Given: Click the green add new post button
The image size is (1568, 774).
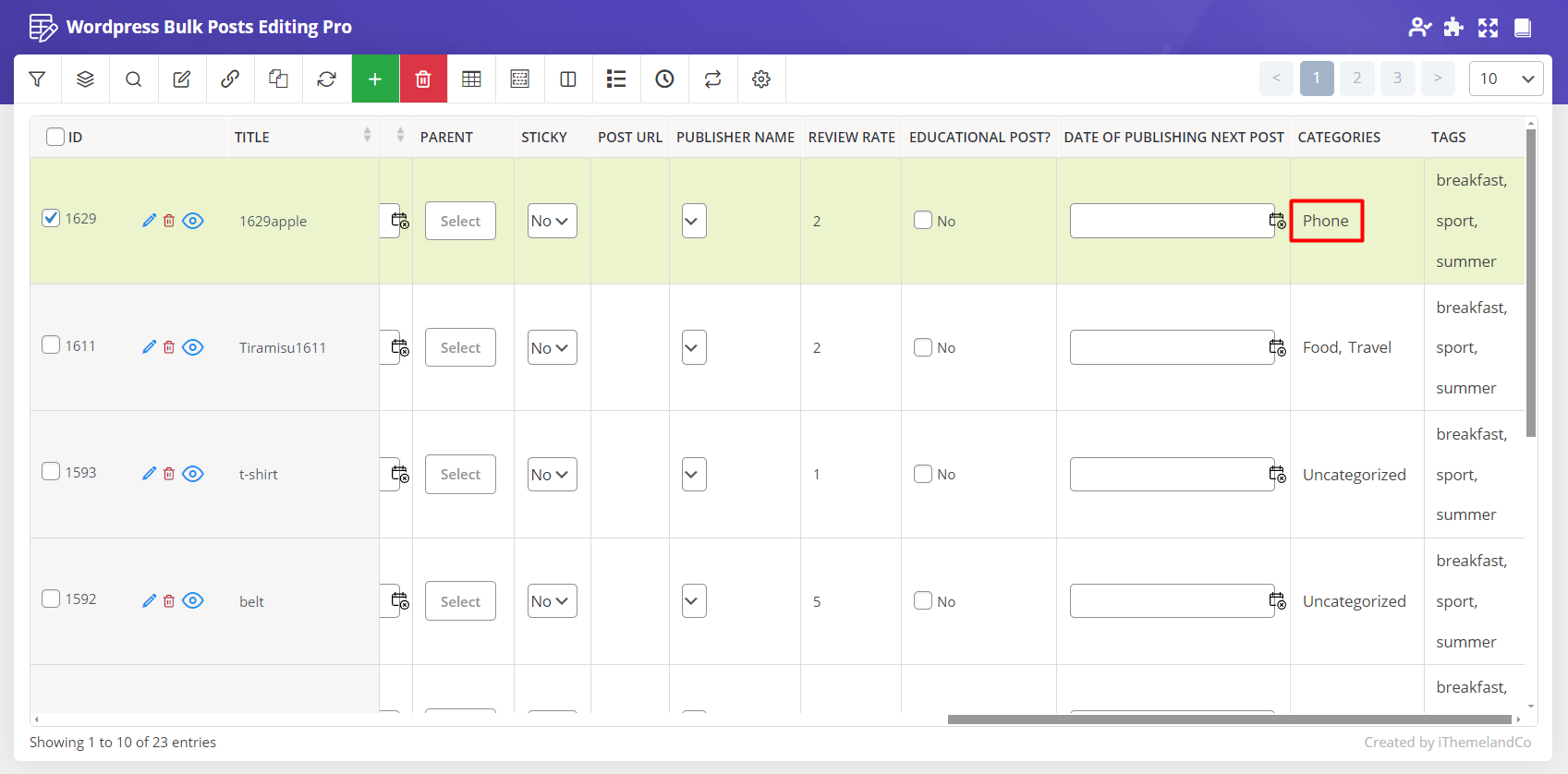Looking at the screenshot, I should tap(375, 79).
